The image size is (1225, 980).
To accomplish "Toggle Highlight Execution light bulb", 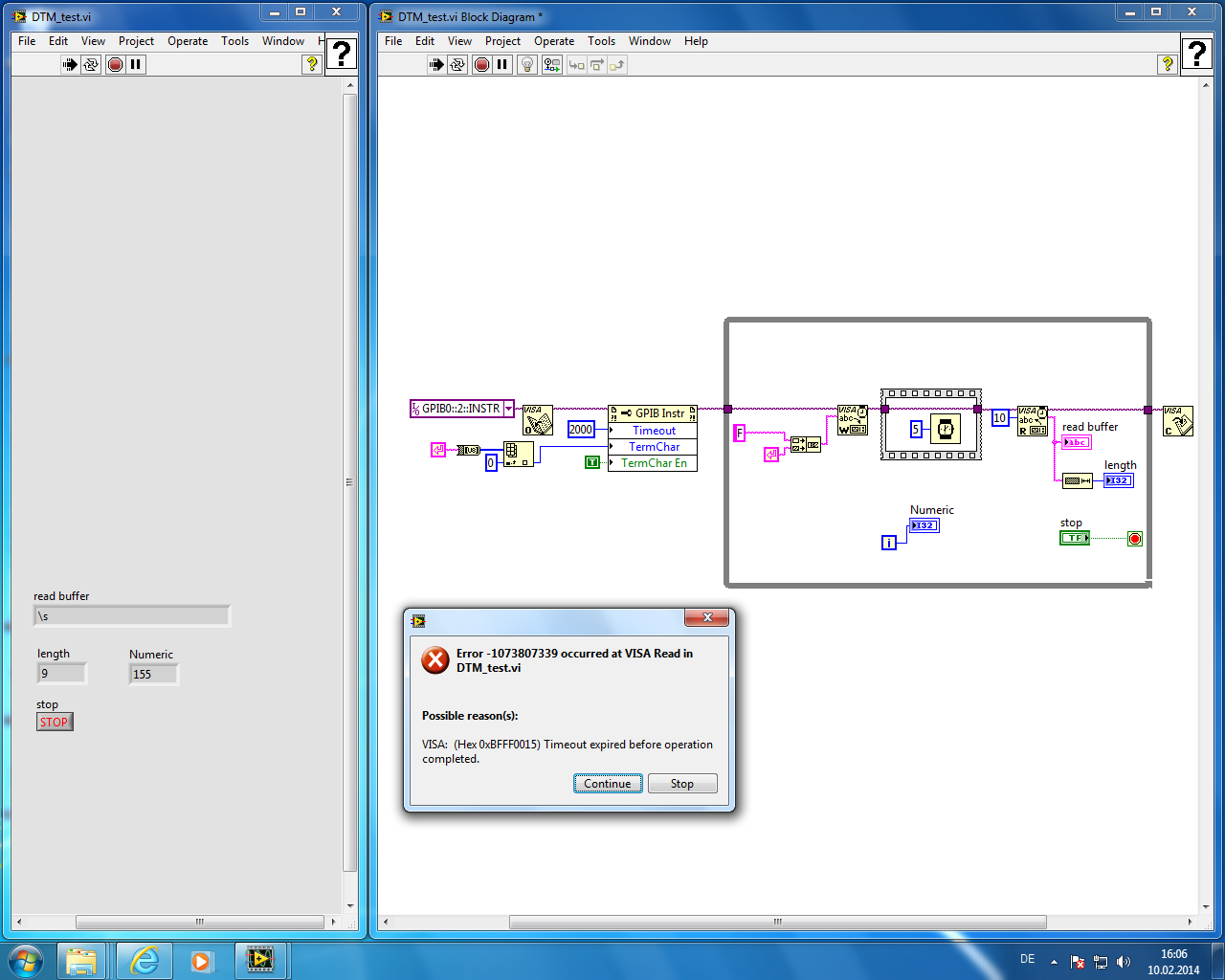I will [527, 65].
